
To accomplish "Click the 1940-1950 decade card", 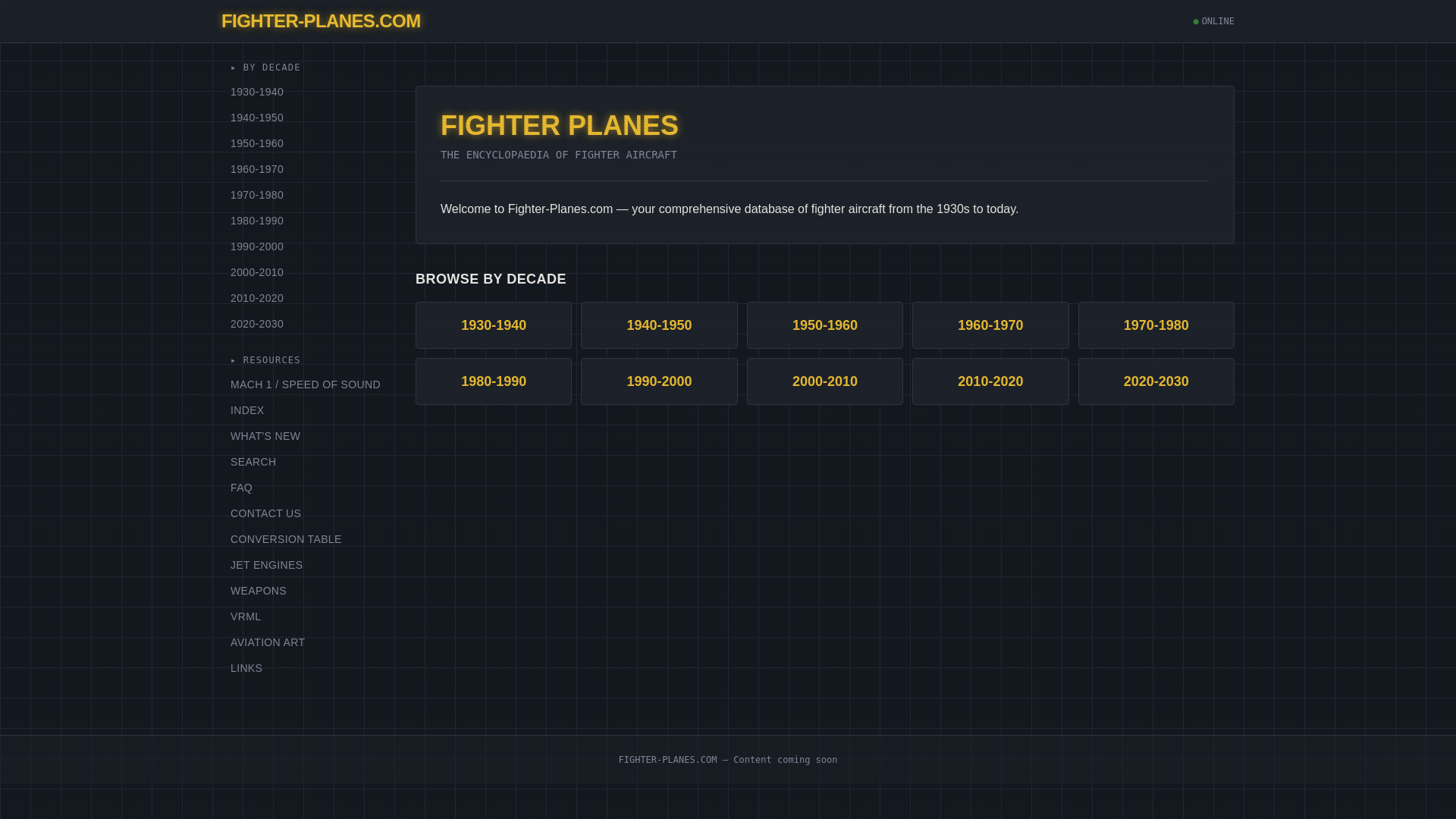I will [x=659, y=325].
